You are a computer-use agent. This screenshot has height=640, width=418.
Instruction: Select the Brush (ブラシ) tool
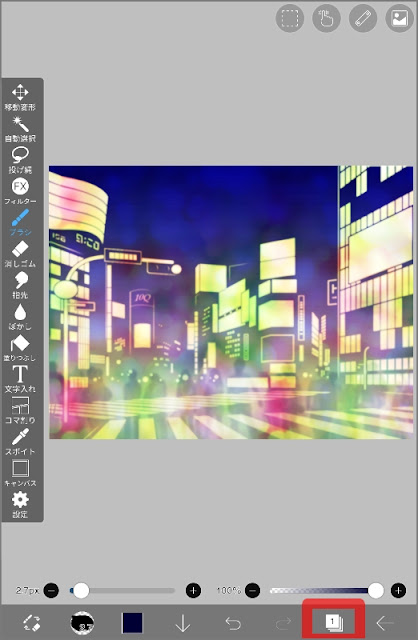point(20,222)
